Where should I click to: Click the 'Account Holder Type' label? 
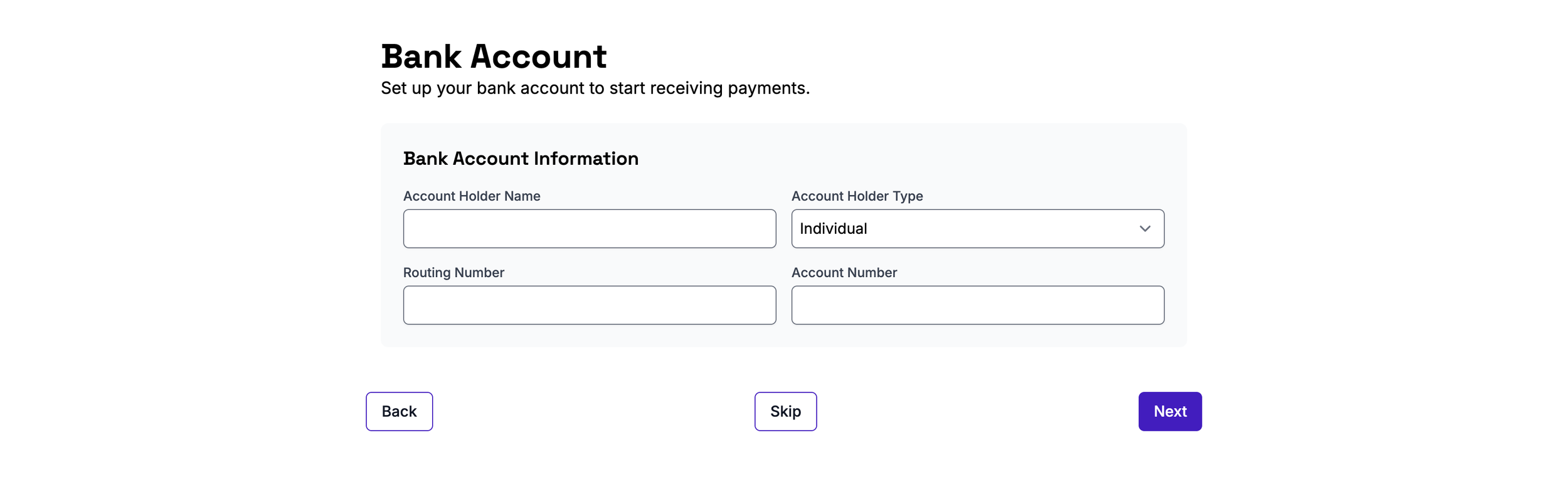point(857,196)
